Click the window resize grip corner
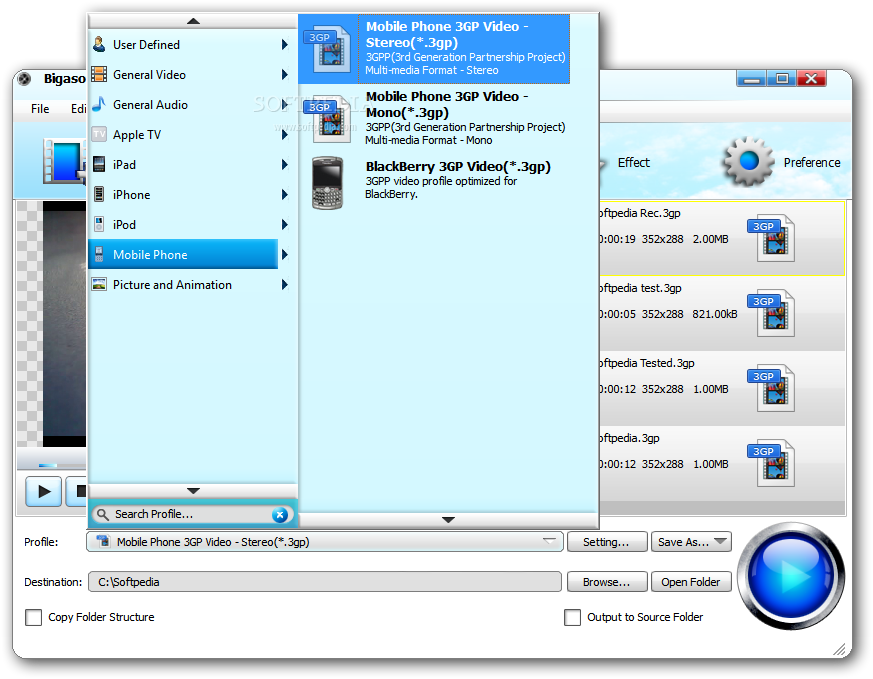Viewport: 873px width, 679px height. 839,650
